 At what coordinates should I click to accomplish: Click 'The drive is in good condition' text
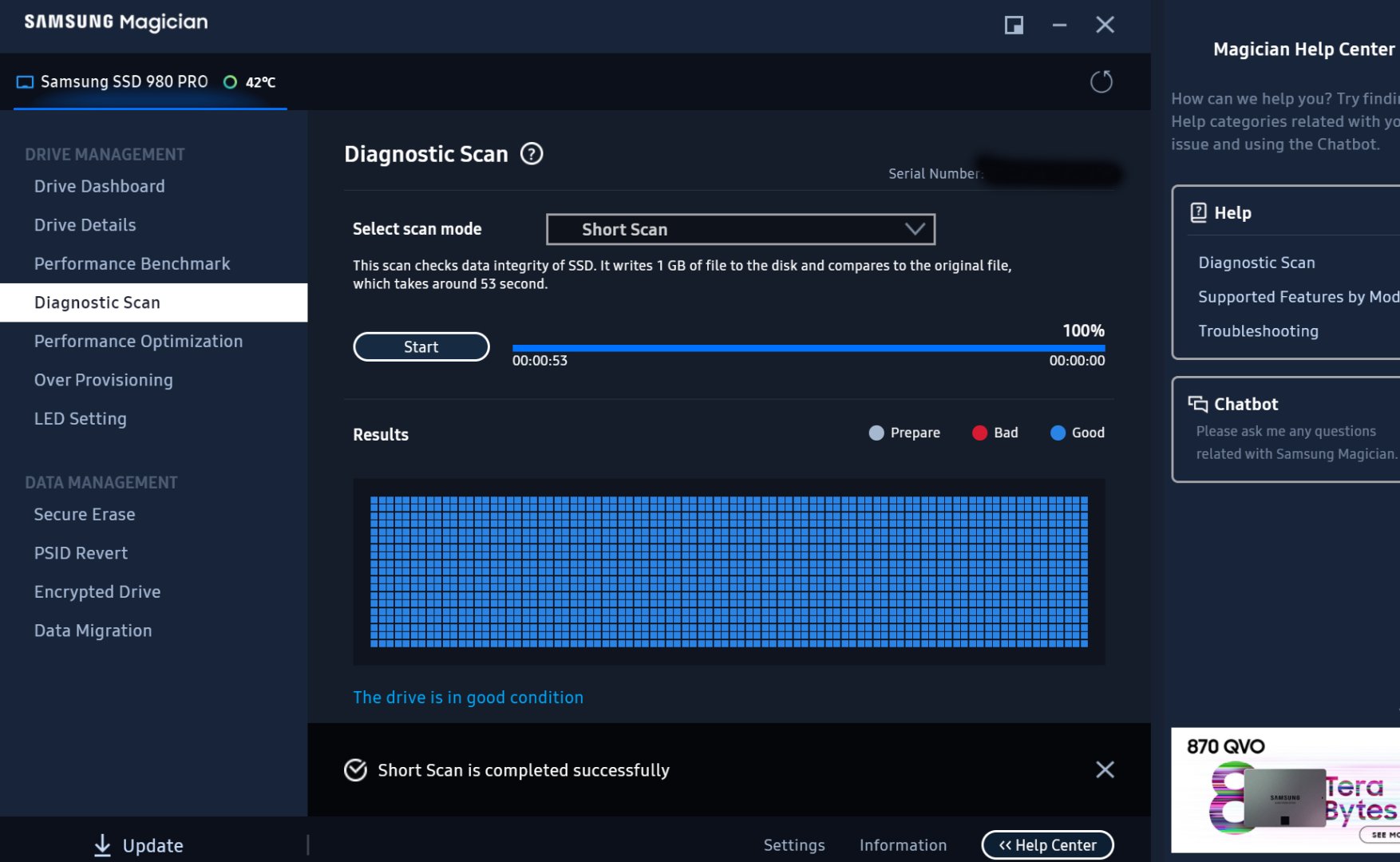coord(469,698)
